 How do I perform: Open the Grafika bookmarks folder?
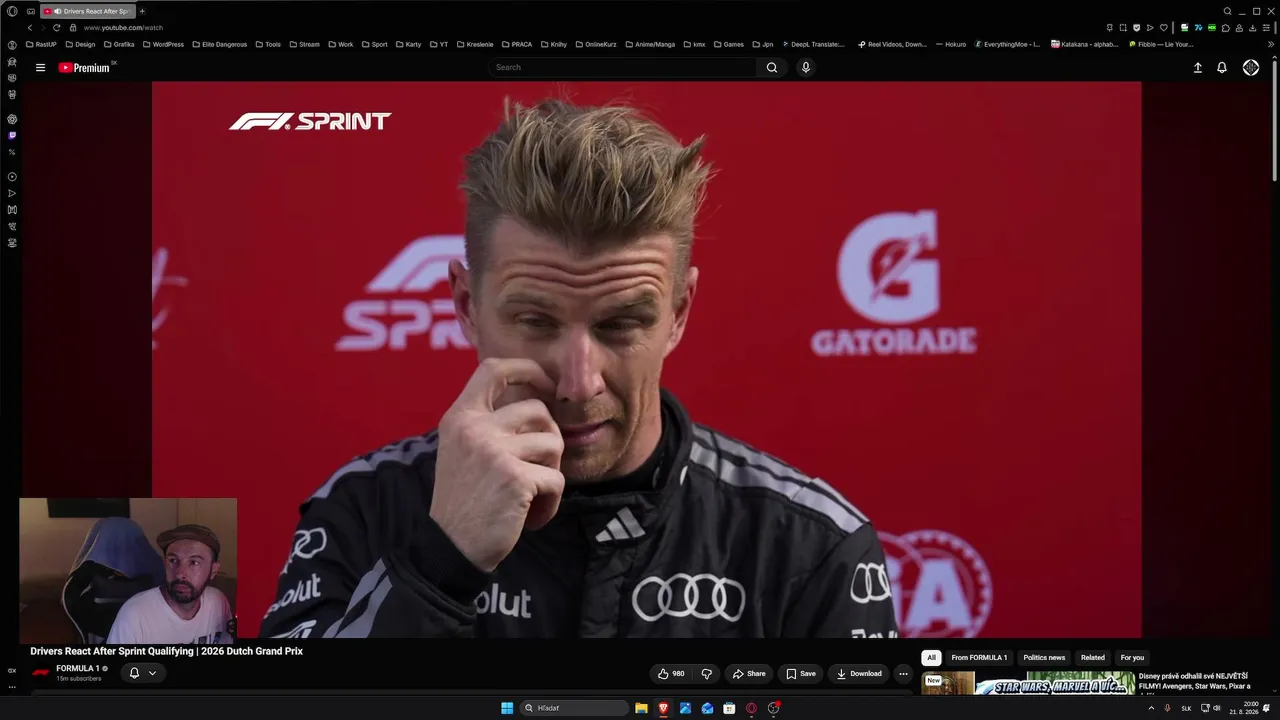point(119,45)
